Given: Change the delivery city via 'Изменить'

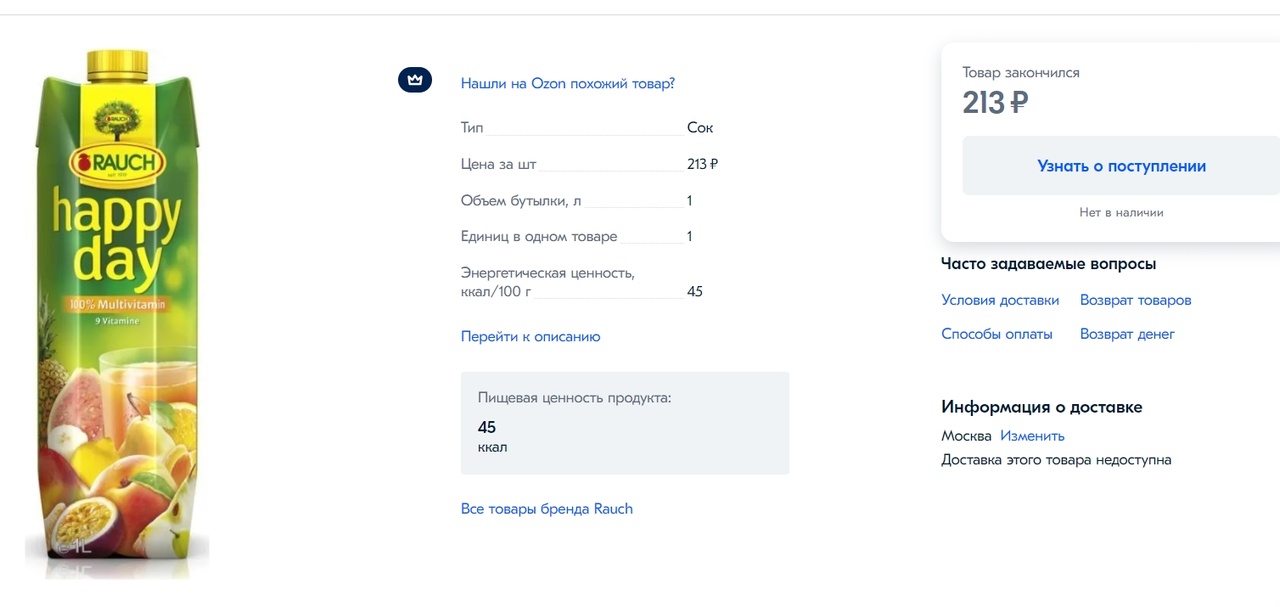Looking at the screenshot, I should coord(1032,436).
